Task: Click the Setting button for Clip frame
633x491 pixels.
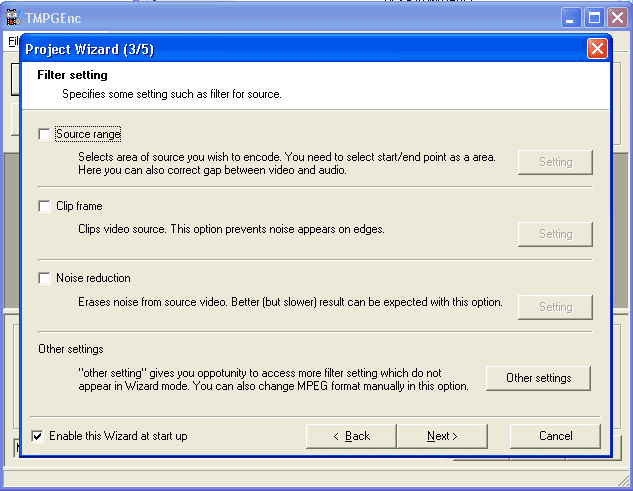Action: coord(555,234)
